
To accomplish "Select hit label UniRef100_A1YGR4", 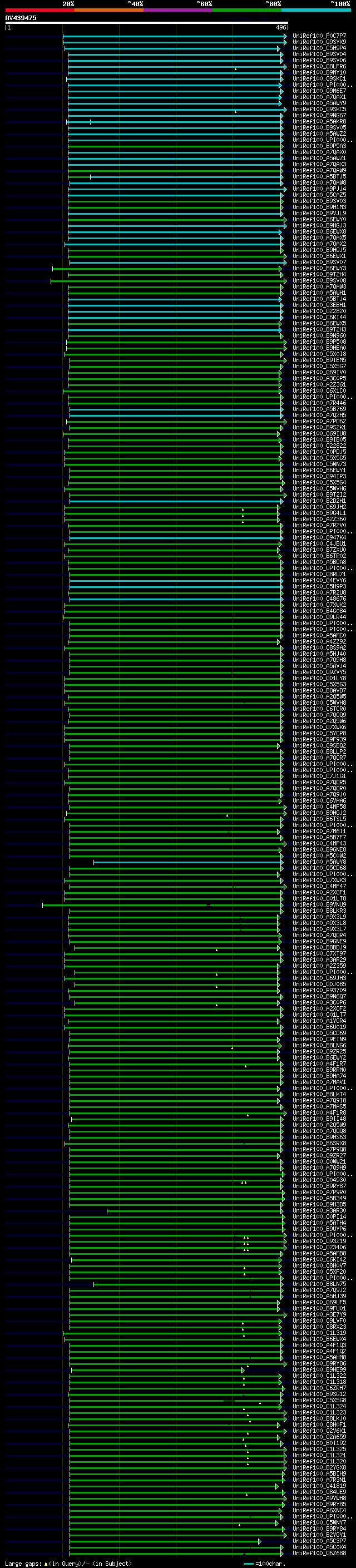I will coord(319,1021).
